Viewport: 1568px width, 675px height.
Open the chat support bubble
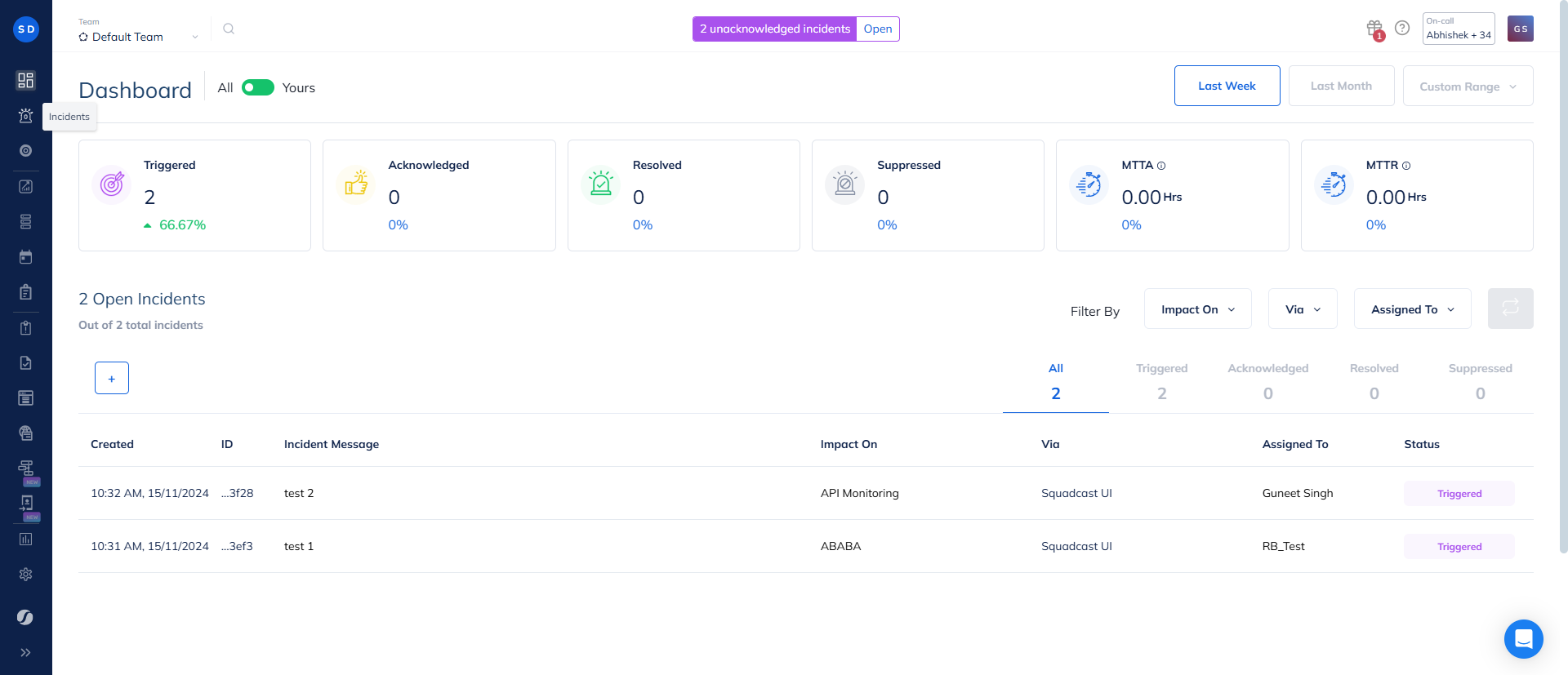[x=1523, y=638]
